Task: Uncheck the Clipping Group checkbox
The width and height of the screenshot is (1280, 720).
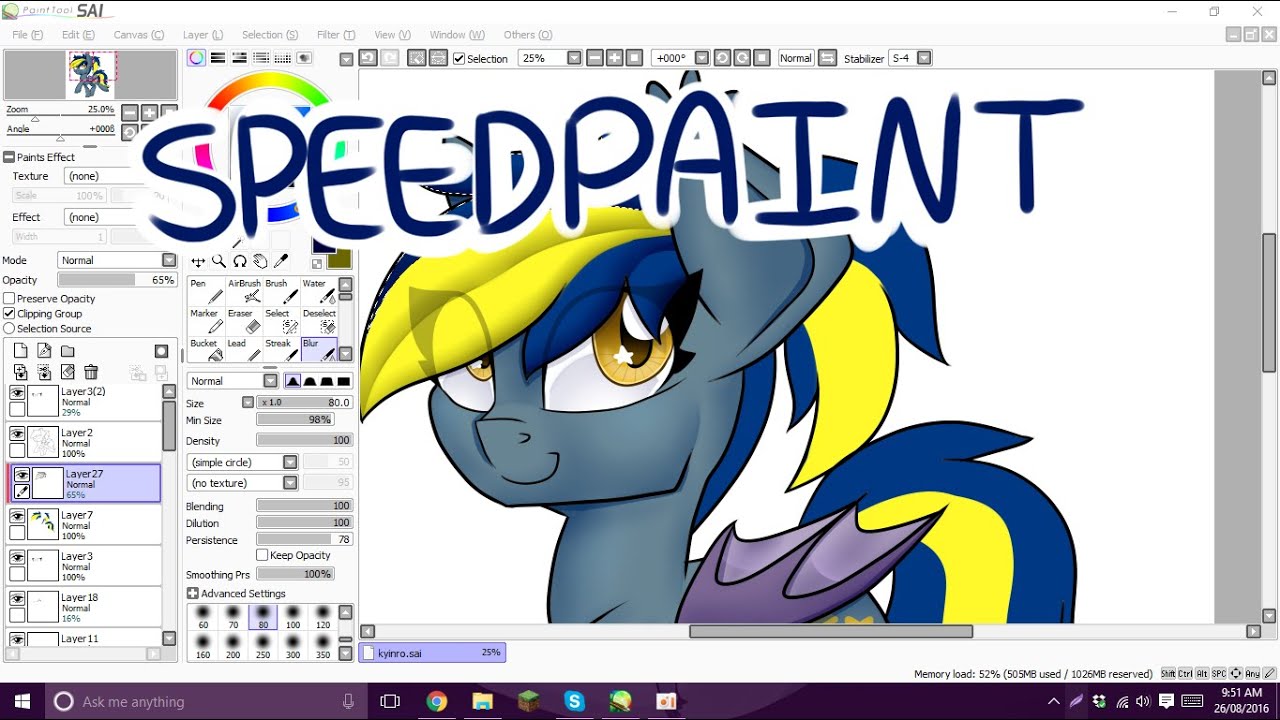Action: coord(9,314)
